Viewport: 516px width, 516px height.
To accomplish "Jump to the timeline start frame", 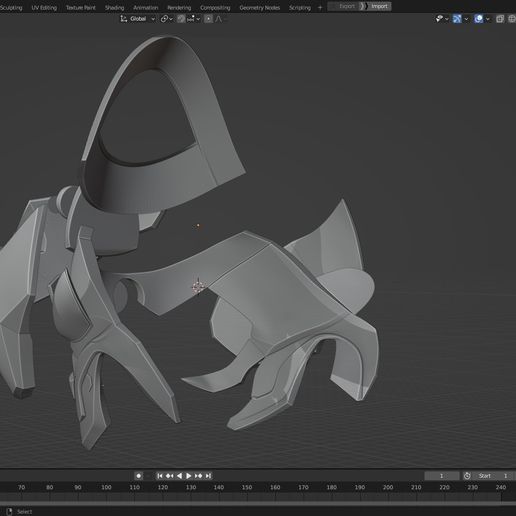I will coord(160,476).
